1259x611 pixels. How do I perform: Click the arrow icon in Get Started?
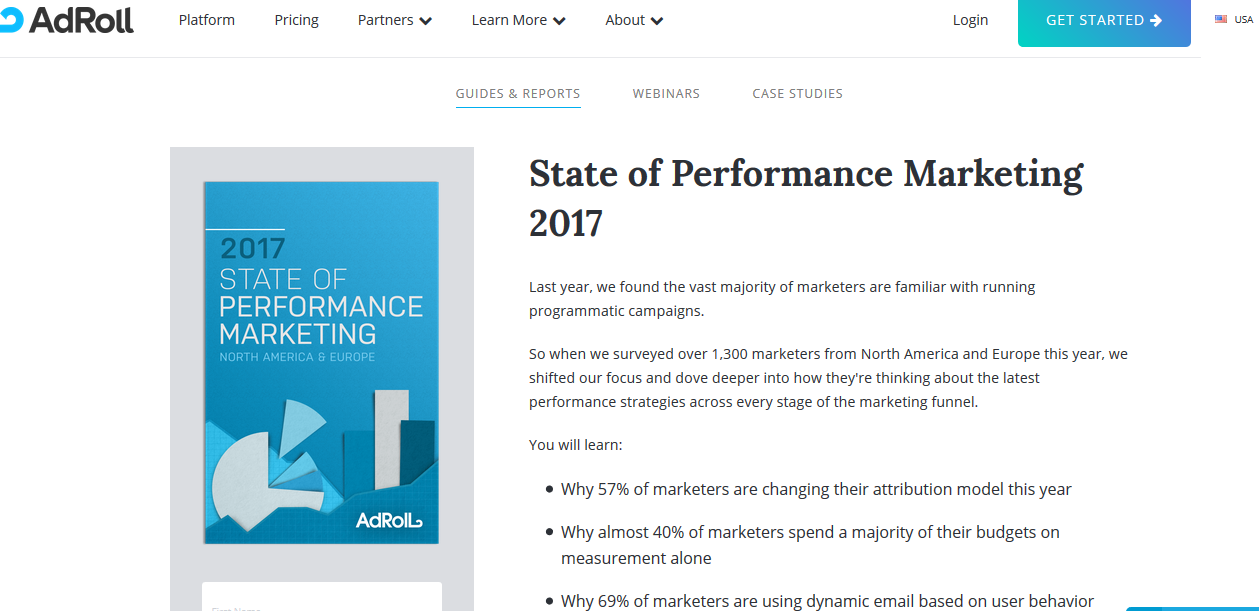click(x=1156, y=20)
